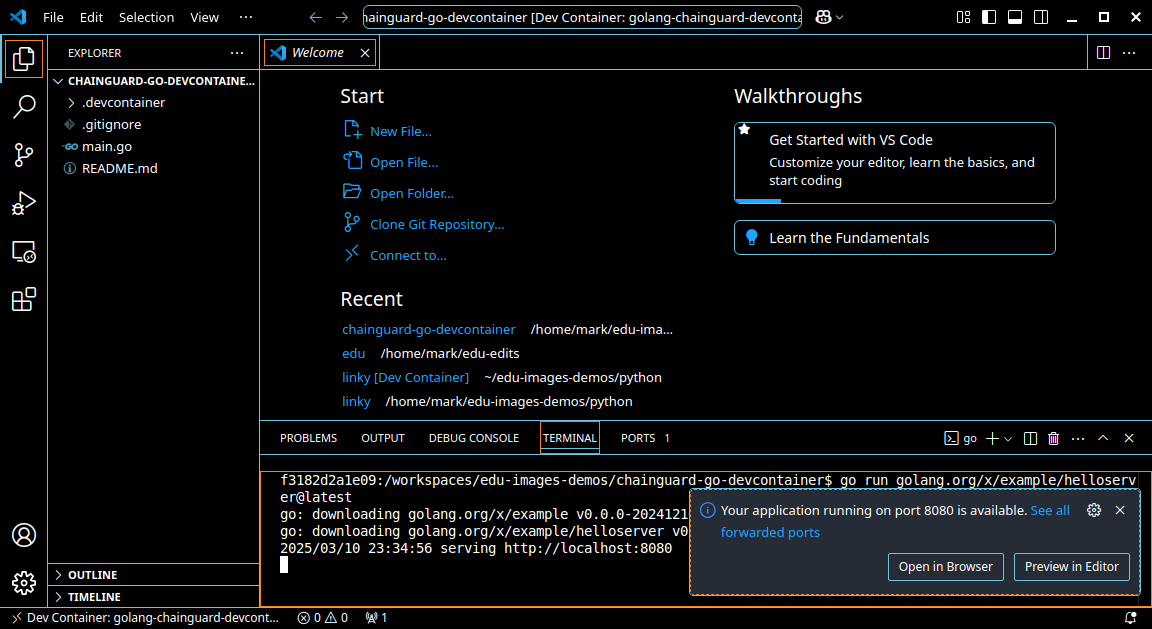Go forward with the right arrow
Viewport: 1152px width, 629px height.
pos(342,17)
